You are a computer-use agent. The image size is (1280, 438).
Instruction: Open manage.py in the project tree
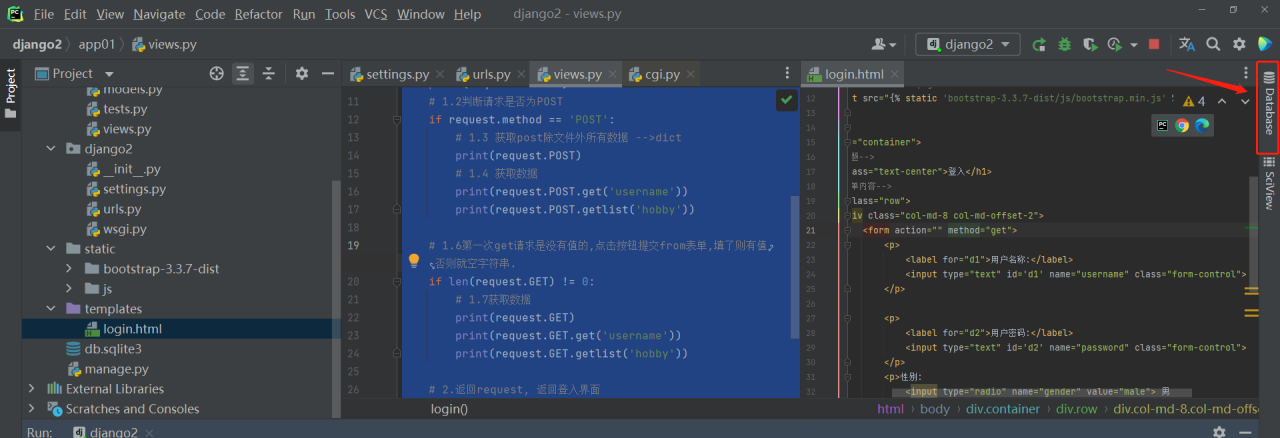(x=116, y=369)
